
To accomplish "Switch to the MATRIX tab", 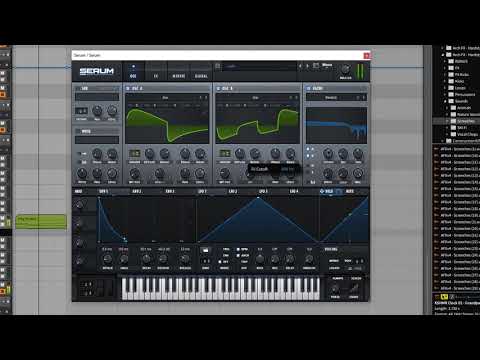I will coord(179,76).
